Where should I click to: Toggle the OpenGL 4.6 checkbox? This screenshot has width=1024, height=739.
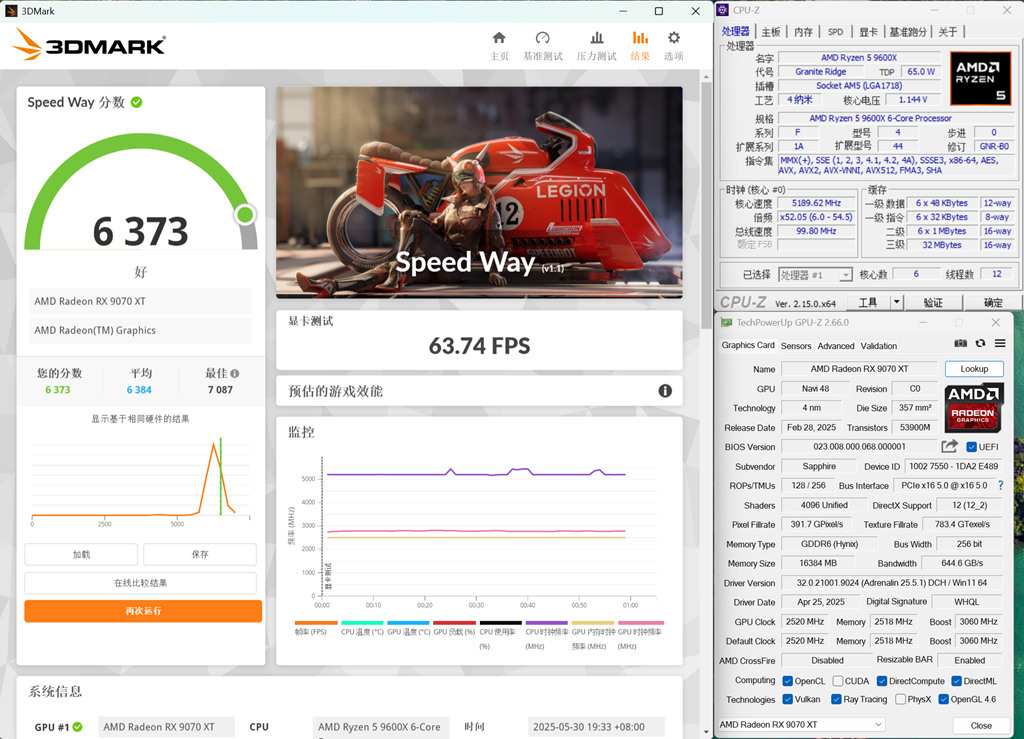pyautogui.click(x=943, y=699)
